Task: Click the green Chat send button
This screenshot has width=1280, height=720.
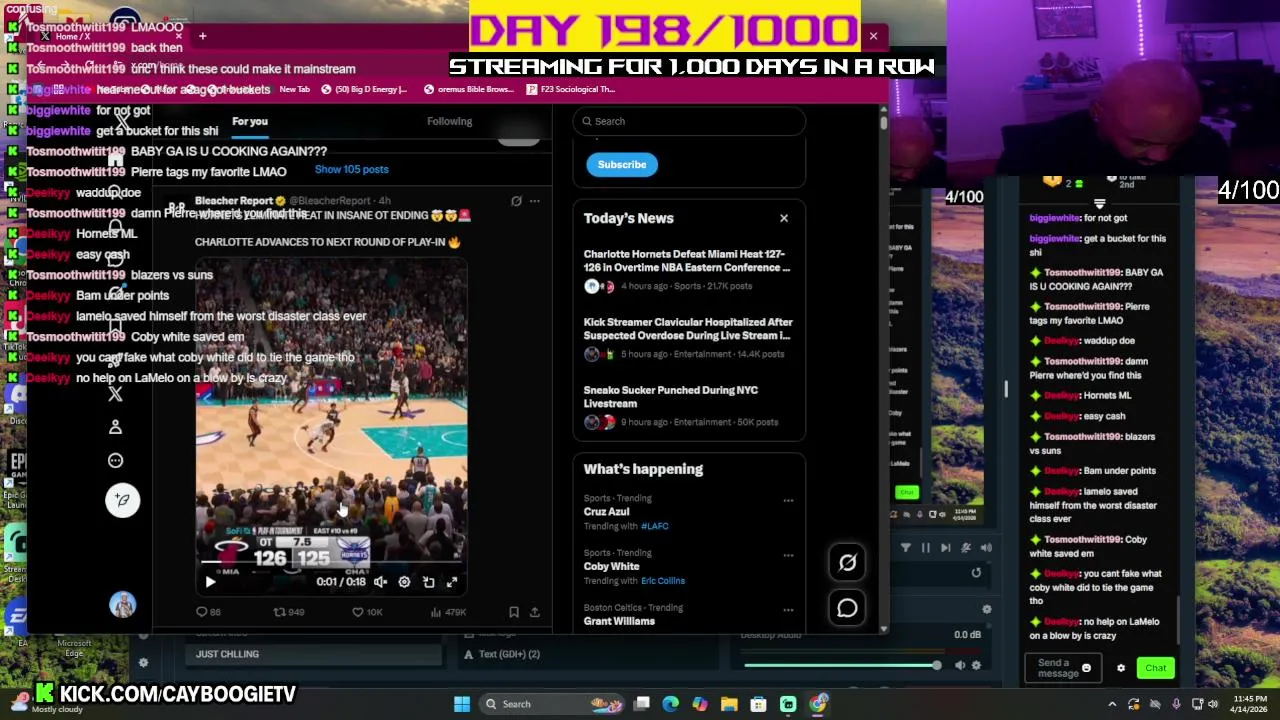Action: point(1156,668)
